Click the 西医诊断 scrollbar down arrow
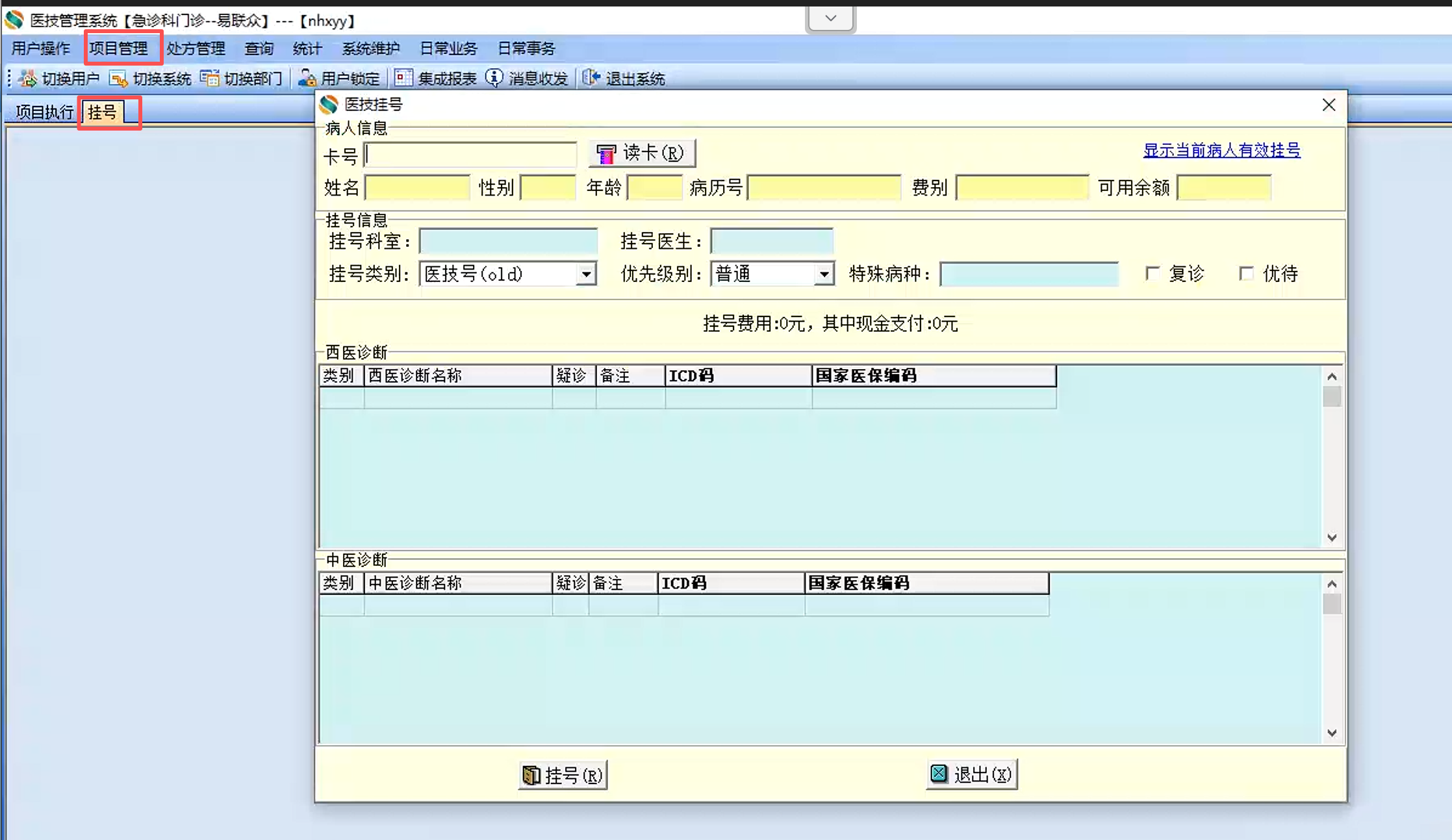This screenshot has height=840, width=1452. 1332,537
